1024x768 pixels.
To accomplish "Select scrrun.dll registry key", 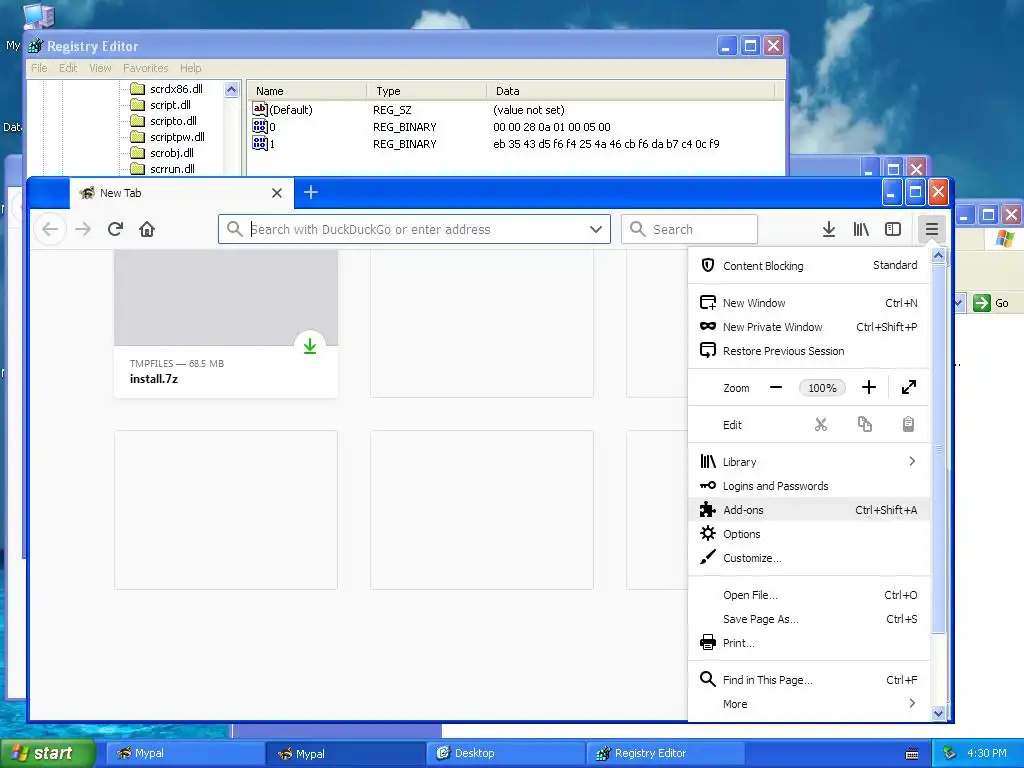I will tap(172, 169).
